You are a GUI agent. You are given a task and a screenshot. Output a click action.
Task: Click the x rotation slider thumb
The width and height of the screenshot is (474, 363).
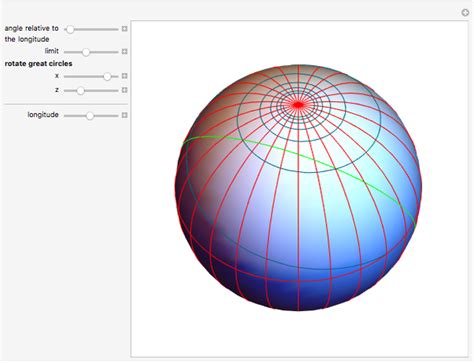[x=107, y=76]
